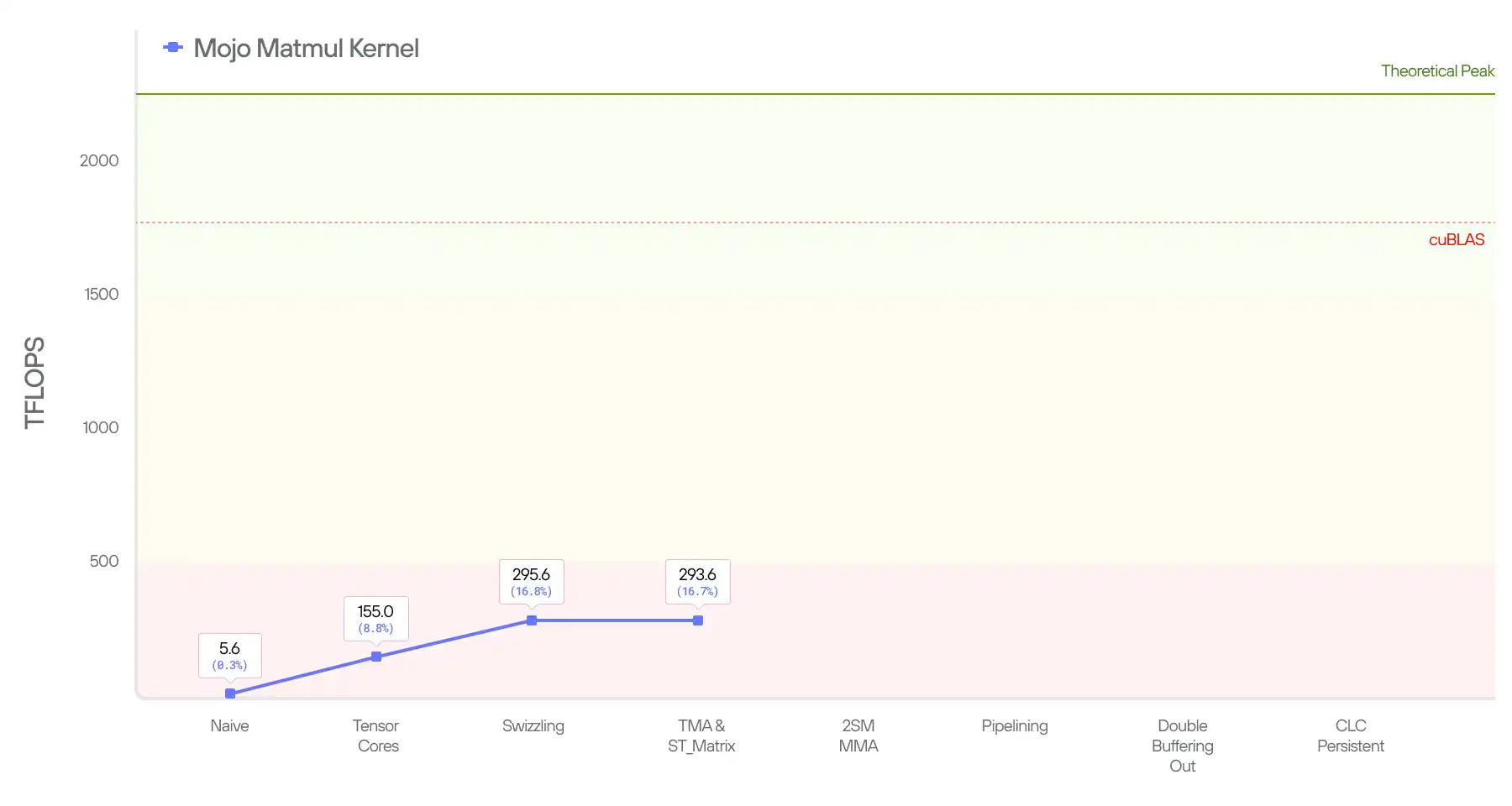Click the cuBLAS reference line label
The height and width of the screenshot is (806, 1512).
[x=1457, y=240]
